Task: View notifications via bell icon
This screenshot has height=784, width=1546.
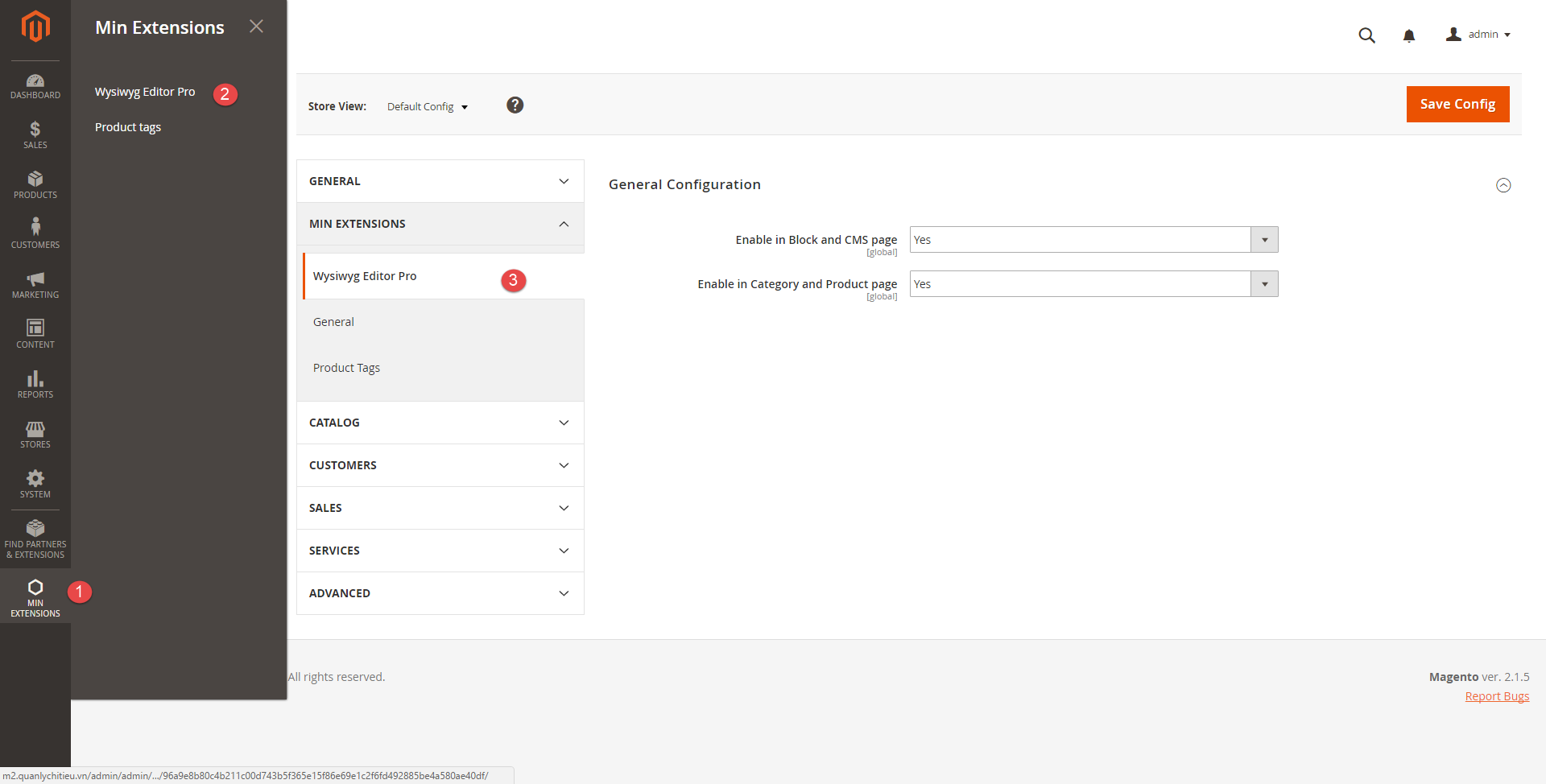Action: (1409, 35)
